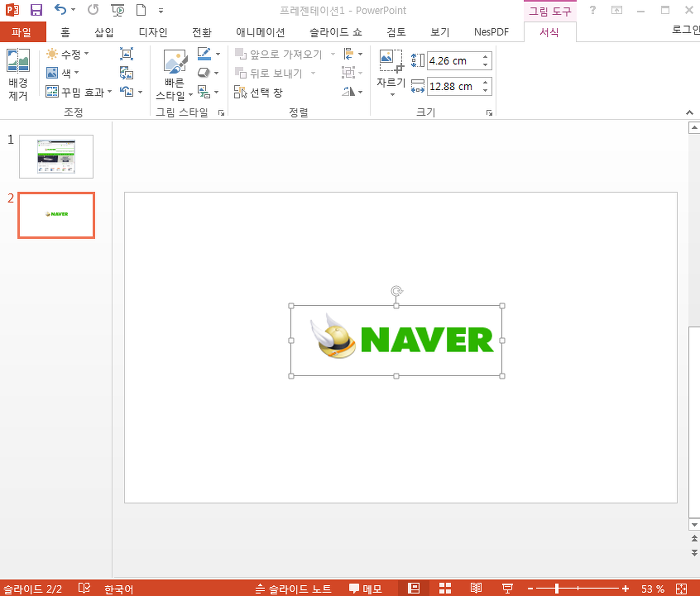Switch to the 홈 home tab

tap(65, 32)
